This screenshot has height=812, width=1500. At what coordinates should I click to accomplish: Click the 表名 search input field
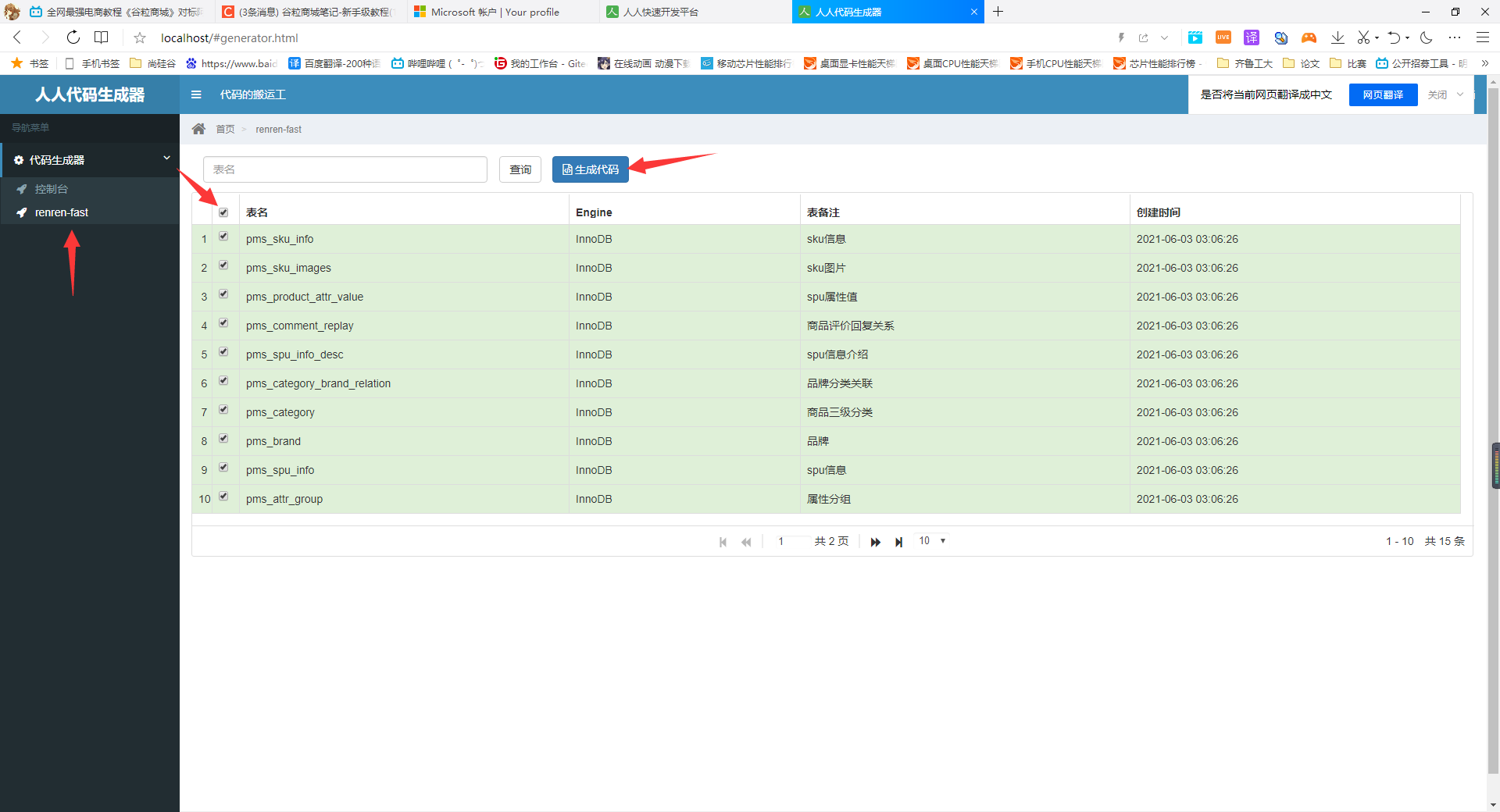click(x=345, y=169)
